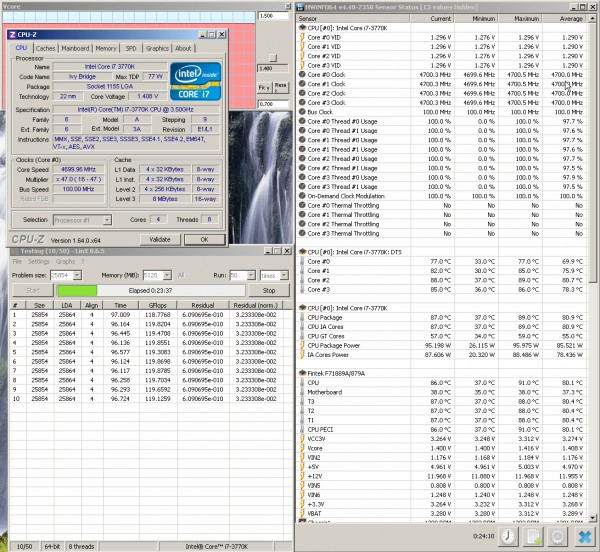Click the thermometer icon beside CPU PECI
This screenshot has height=552, width=600.
click(x=302, y=429)
